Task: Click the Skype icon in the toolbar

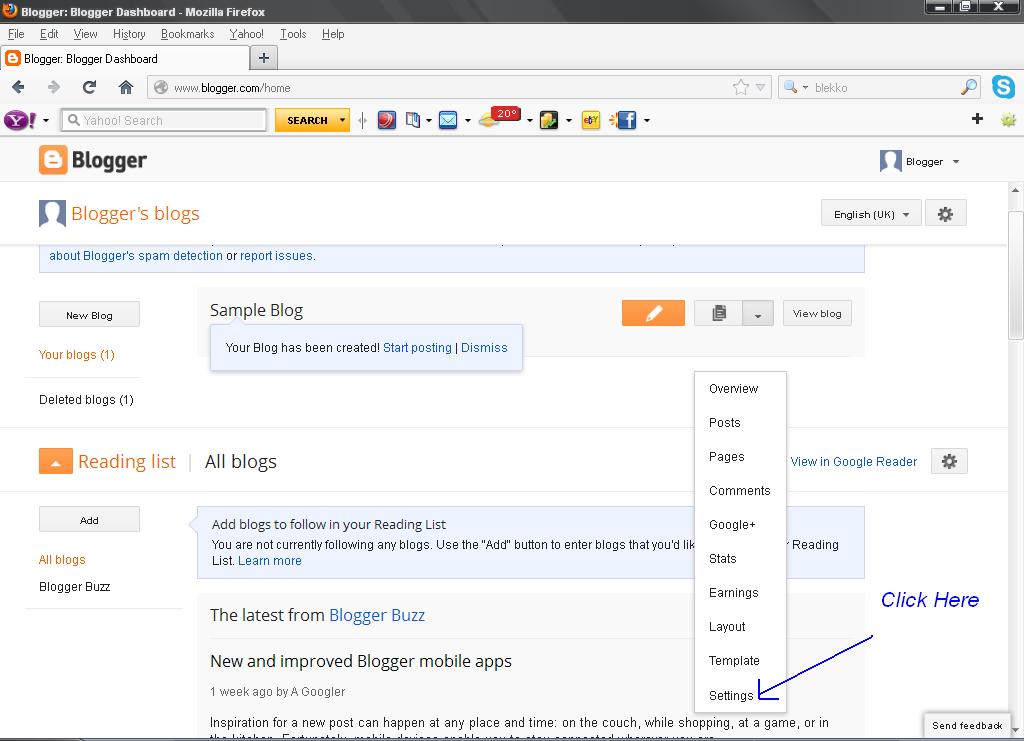Action: pos(1003,87)
